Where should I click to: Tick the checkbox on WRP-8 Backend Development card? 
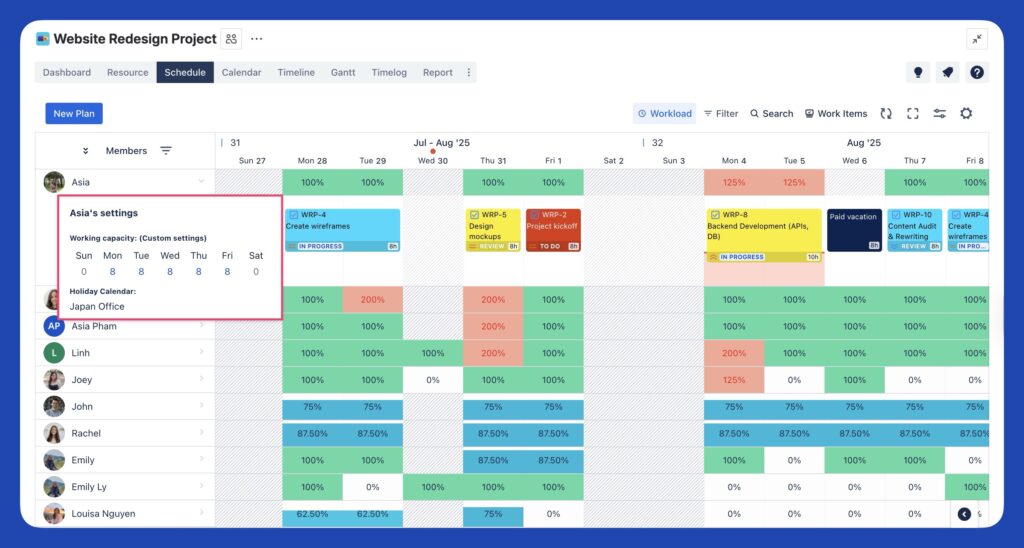coord(715,215)
